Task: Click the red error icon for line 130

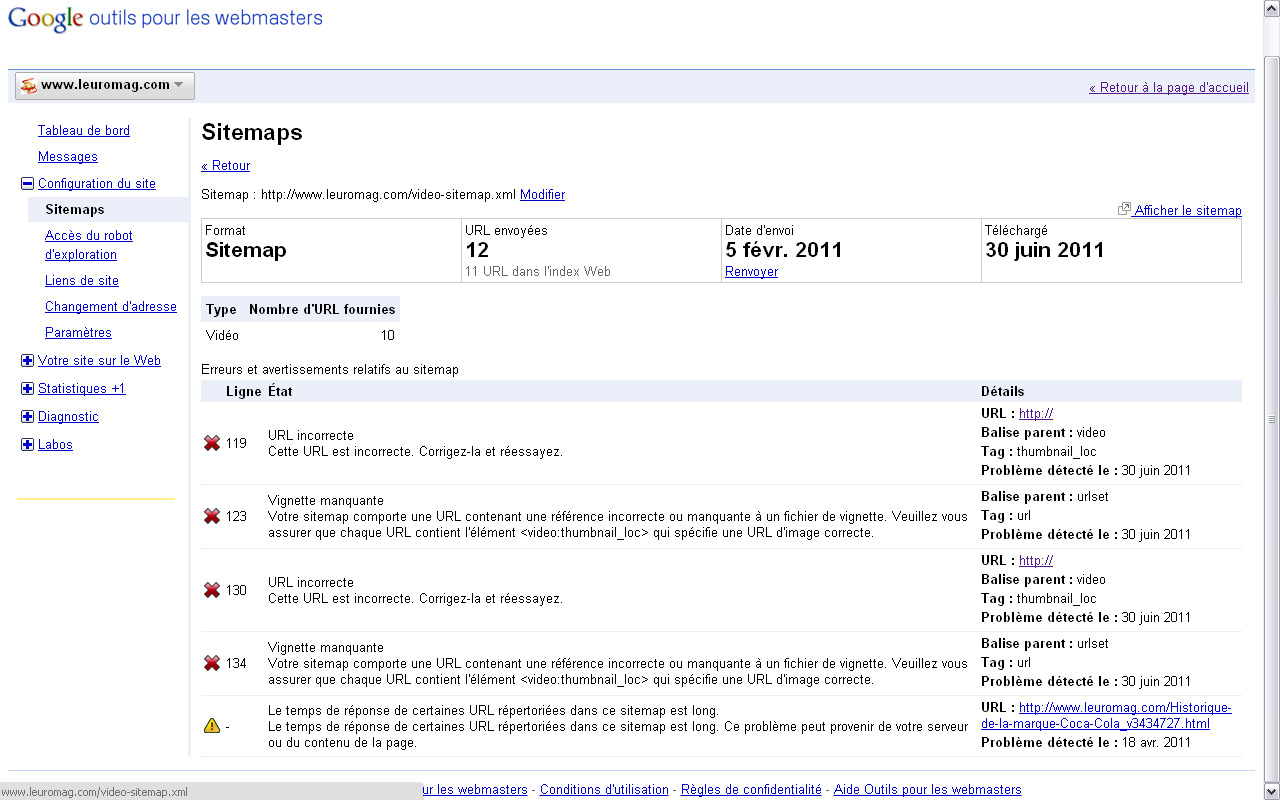Action: [x=212, y=590]
